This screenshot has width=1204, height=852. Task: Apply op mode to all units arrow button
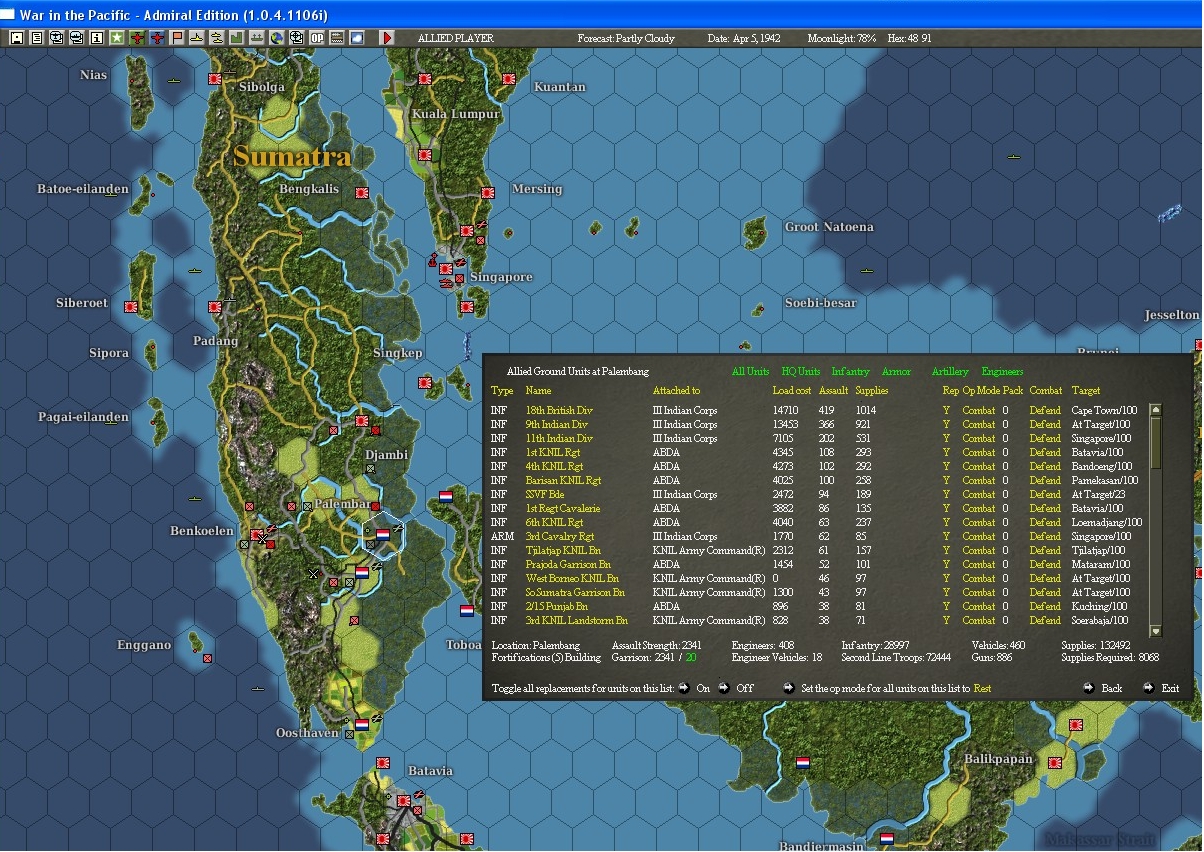point(789,688)
